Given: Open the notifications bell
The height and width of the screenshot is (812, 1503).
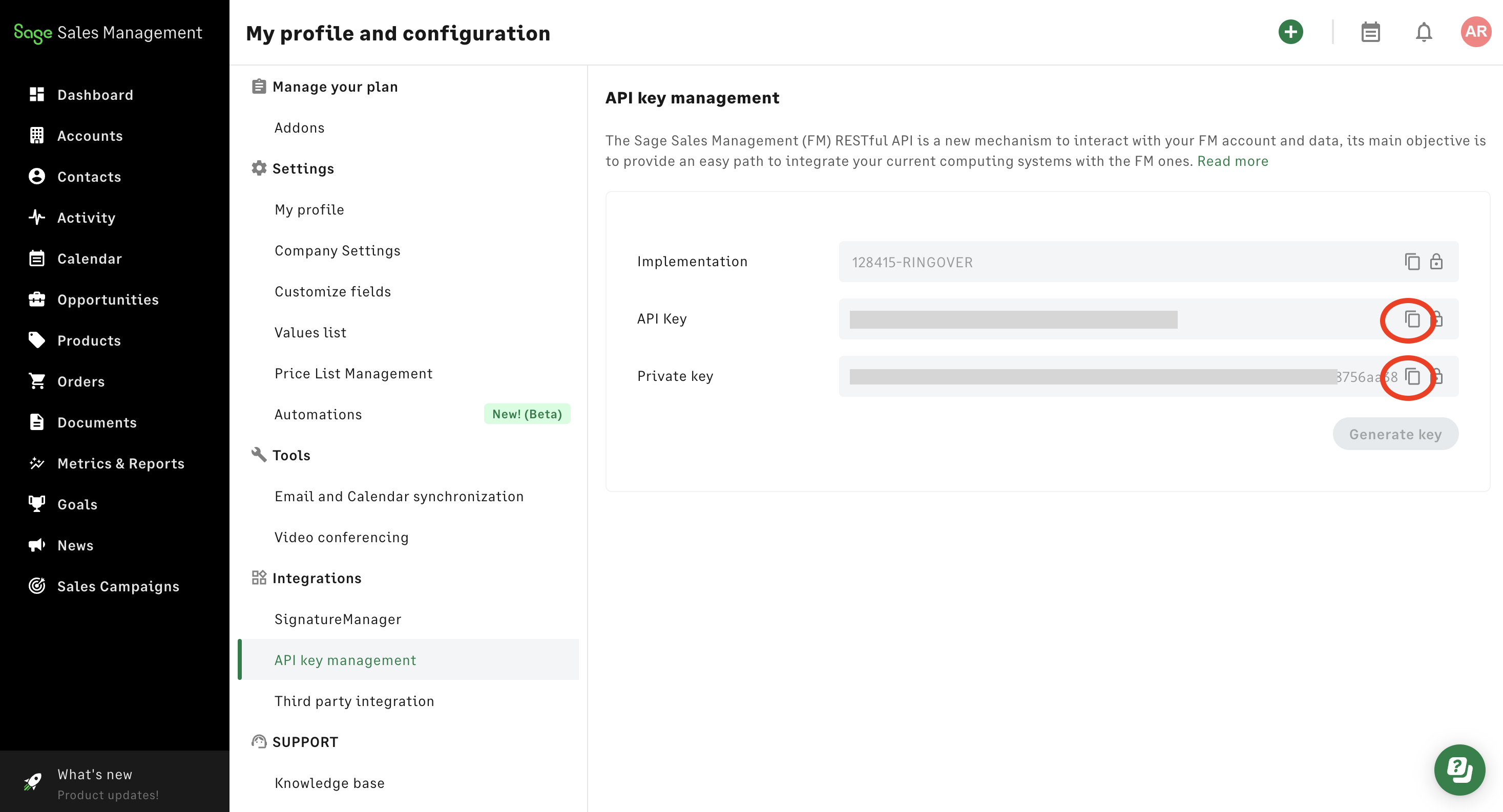Looking at the screenshot, I should tap(1423, 32).
